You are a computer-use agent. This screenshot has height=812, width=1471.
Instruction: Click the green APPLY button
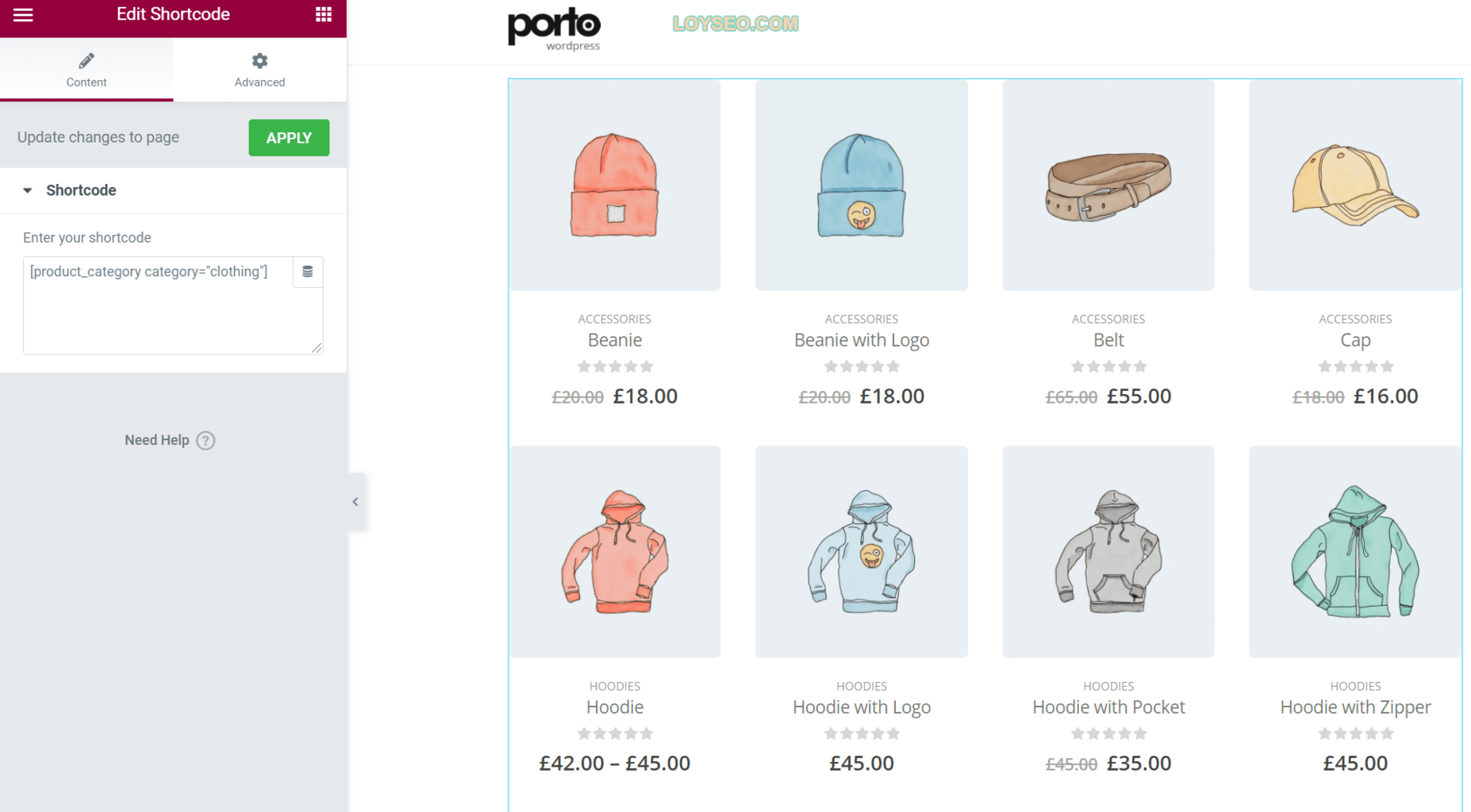289,138
